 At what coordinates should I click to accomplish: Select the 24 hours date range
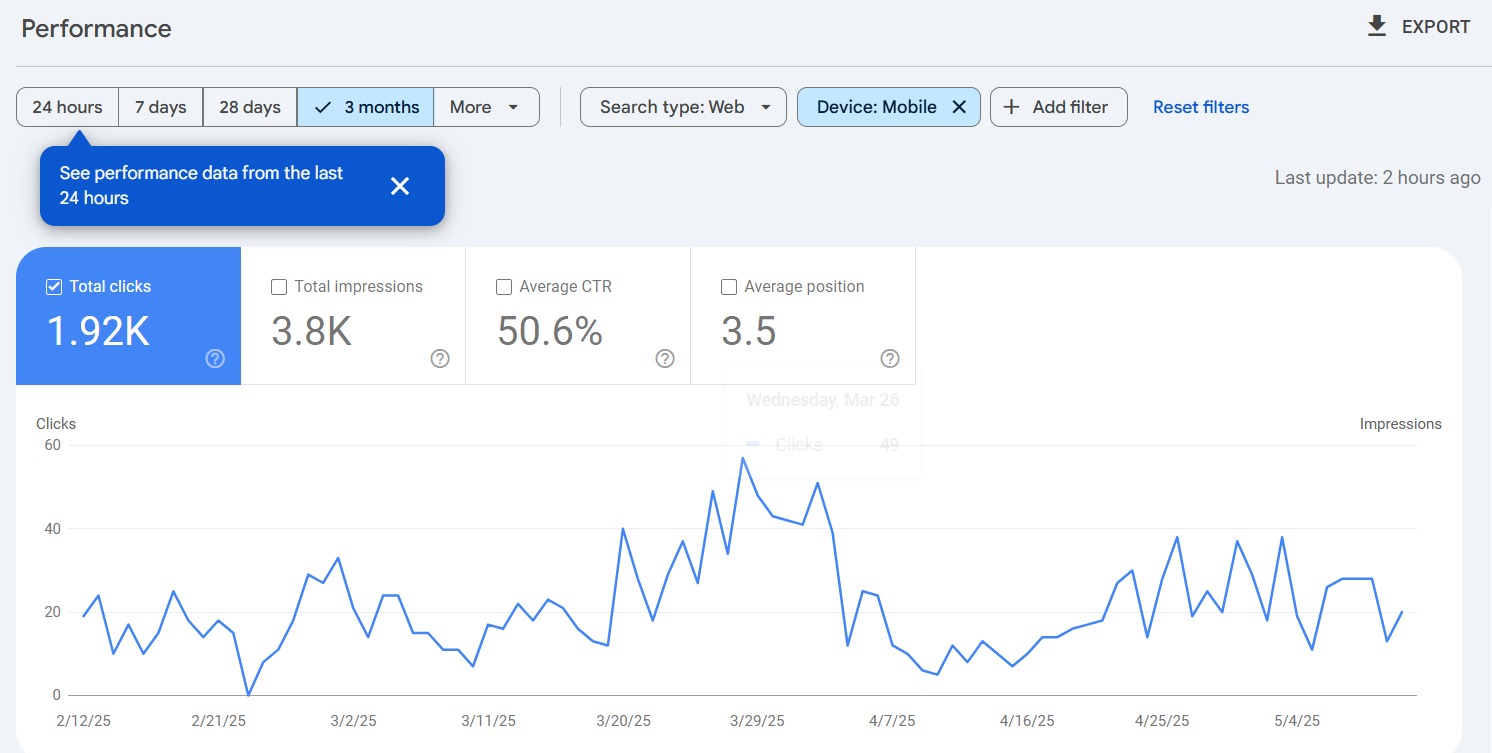(x=67, y=107)
